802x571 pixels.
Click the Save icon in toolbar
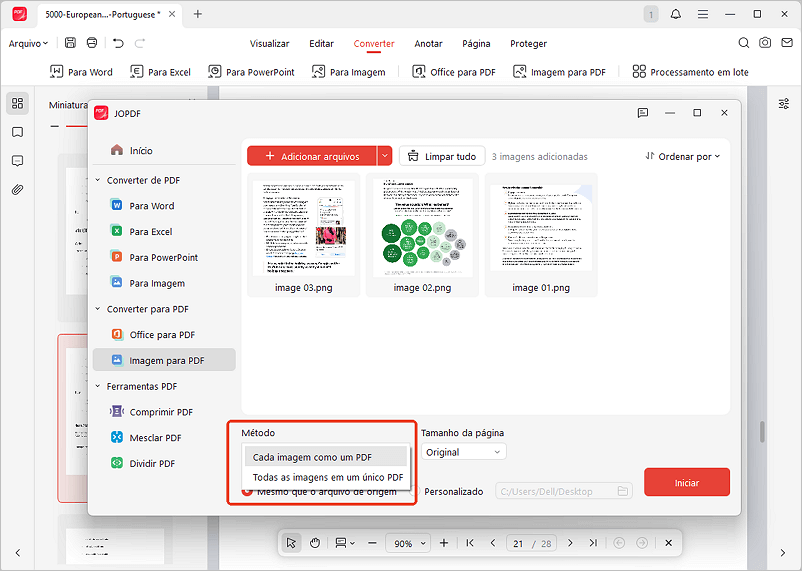point(70,43)
